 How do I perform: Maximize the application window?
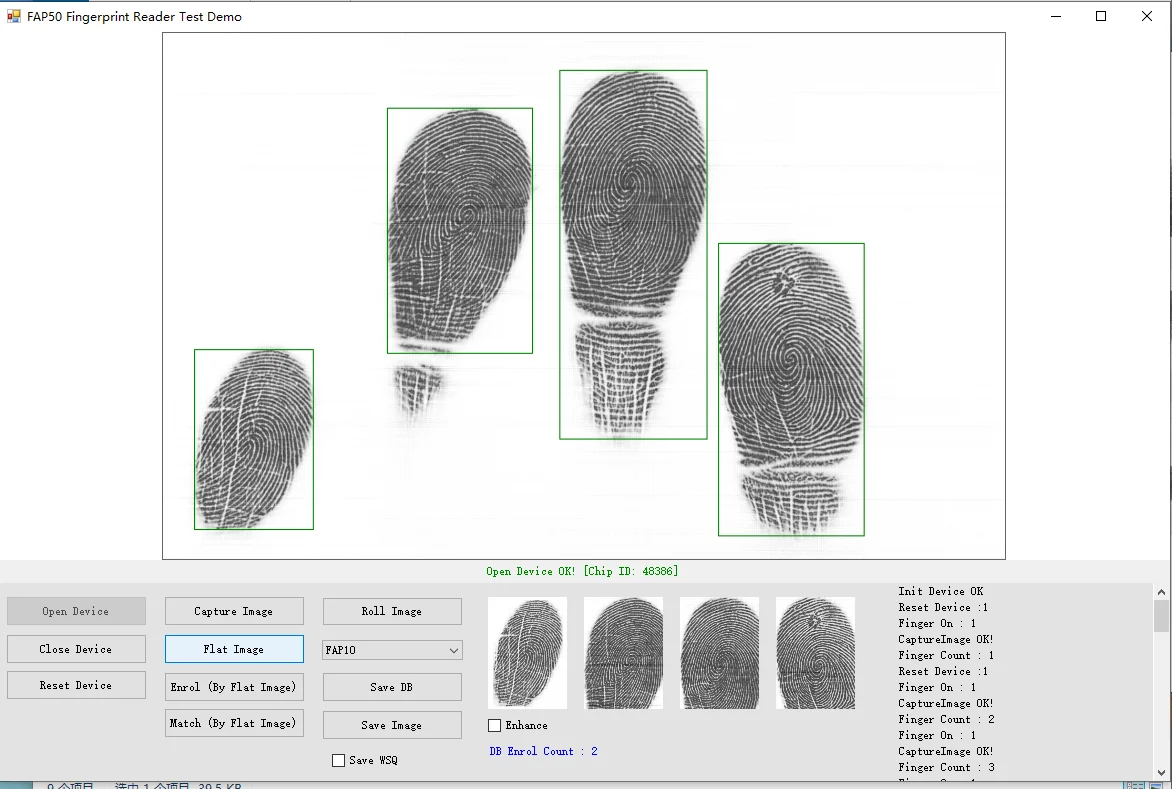[1101, 16]
